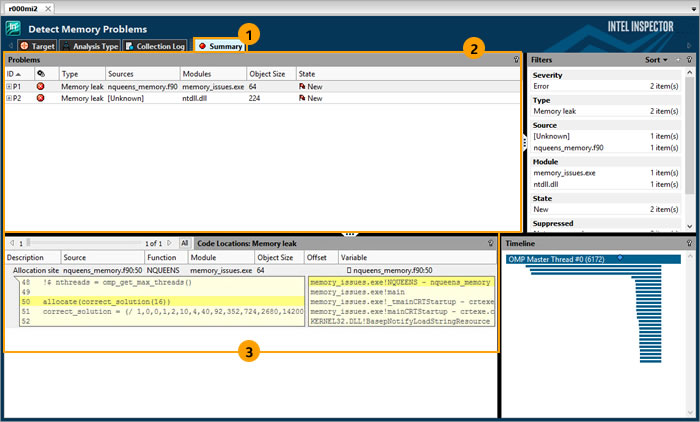Expand problem P1 tree row
The height and width of the screenshot is (422, 700).
click(9, 87)
